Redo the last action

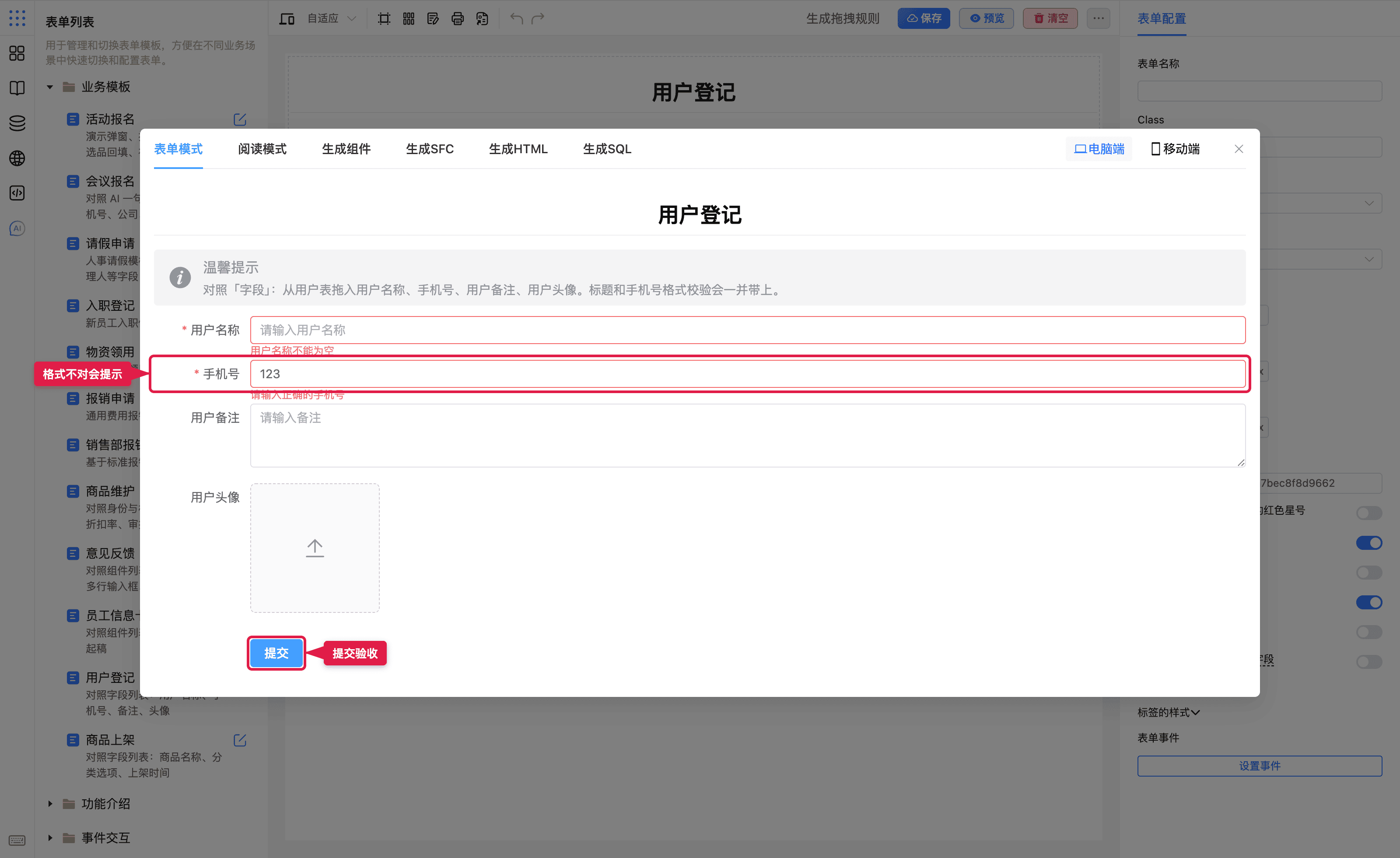[x=538, y=18]
